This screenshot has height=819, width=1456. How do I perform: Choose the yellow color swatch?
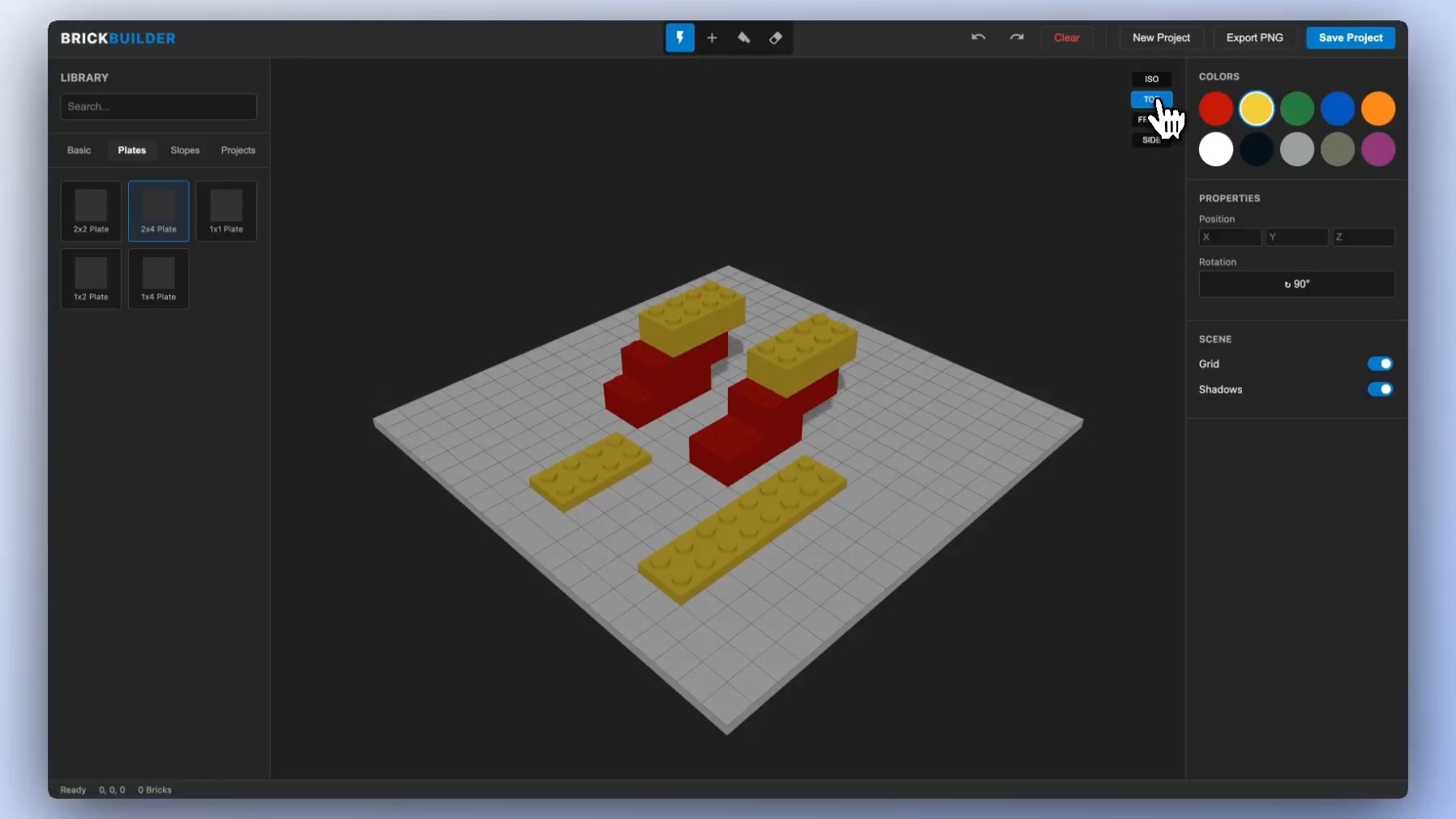[x=1257, y=109]
